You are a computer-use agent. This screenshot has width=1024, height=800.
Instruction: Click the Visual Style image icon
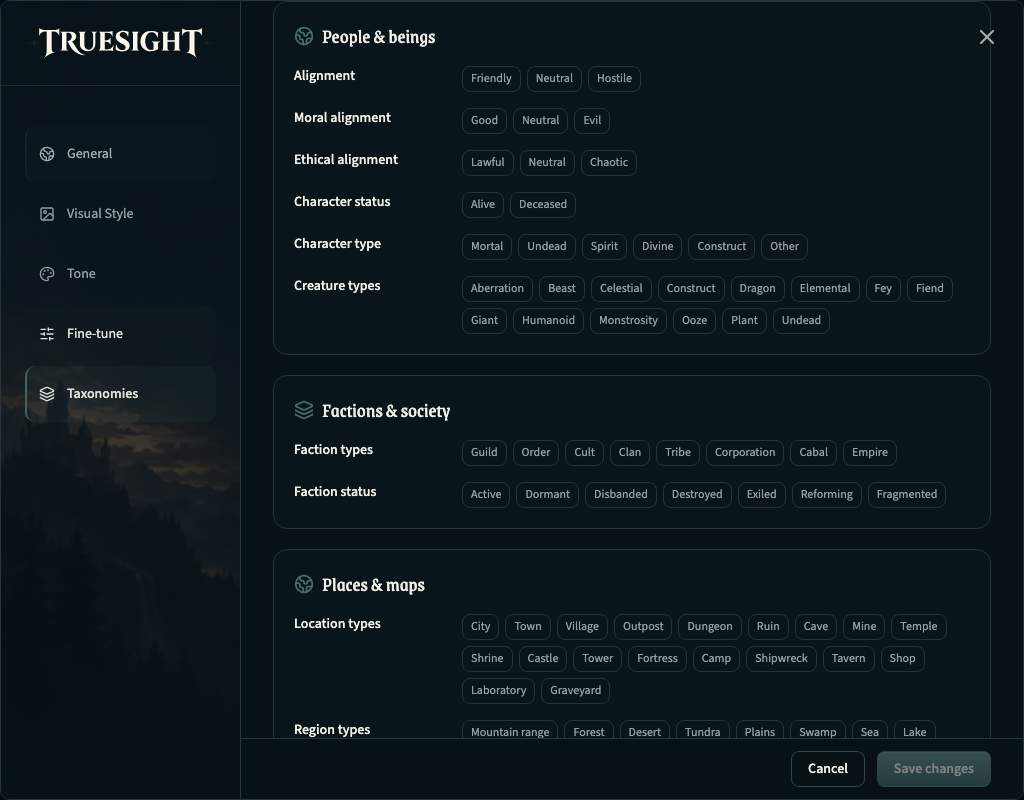coord(47,214)
